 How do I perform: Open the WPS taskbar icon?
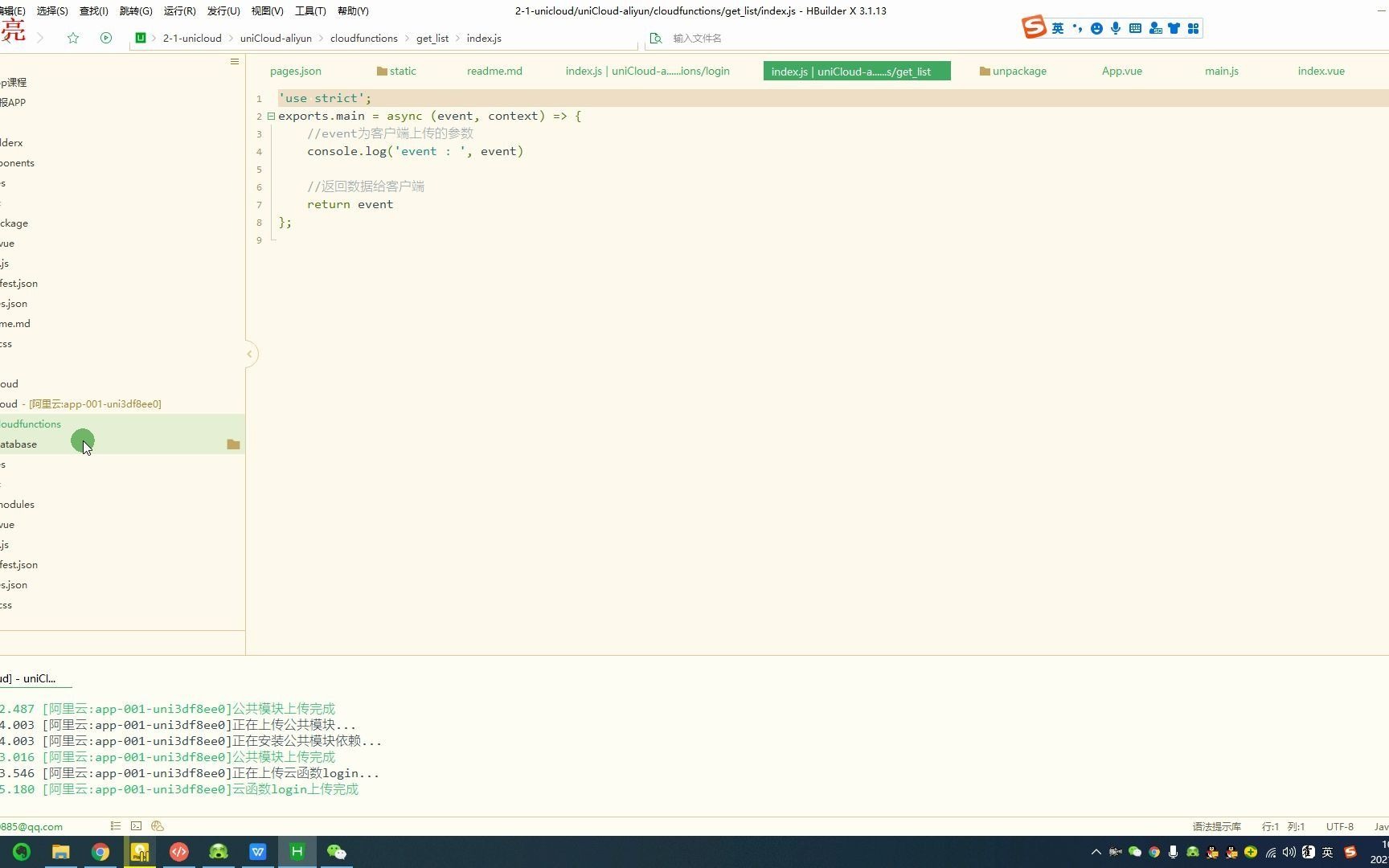point(257,852)
